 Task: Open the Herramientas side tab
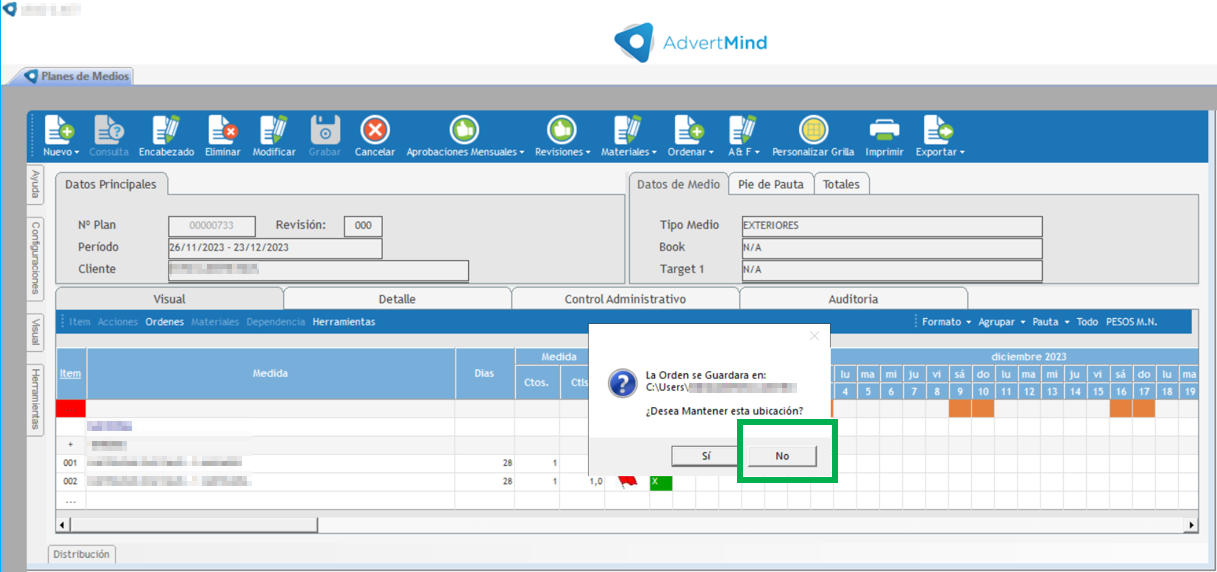coord(35,399)
